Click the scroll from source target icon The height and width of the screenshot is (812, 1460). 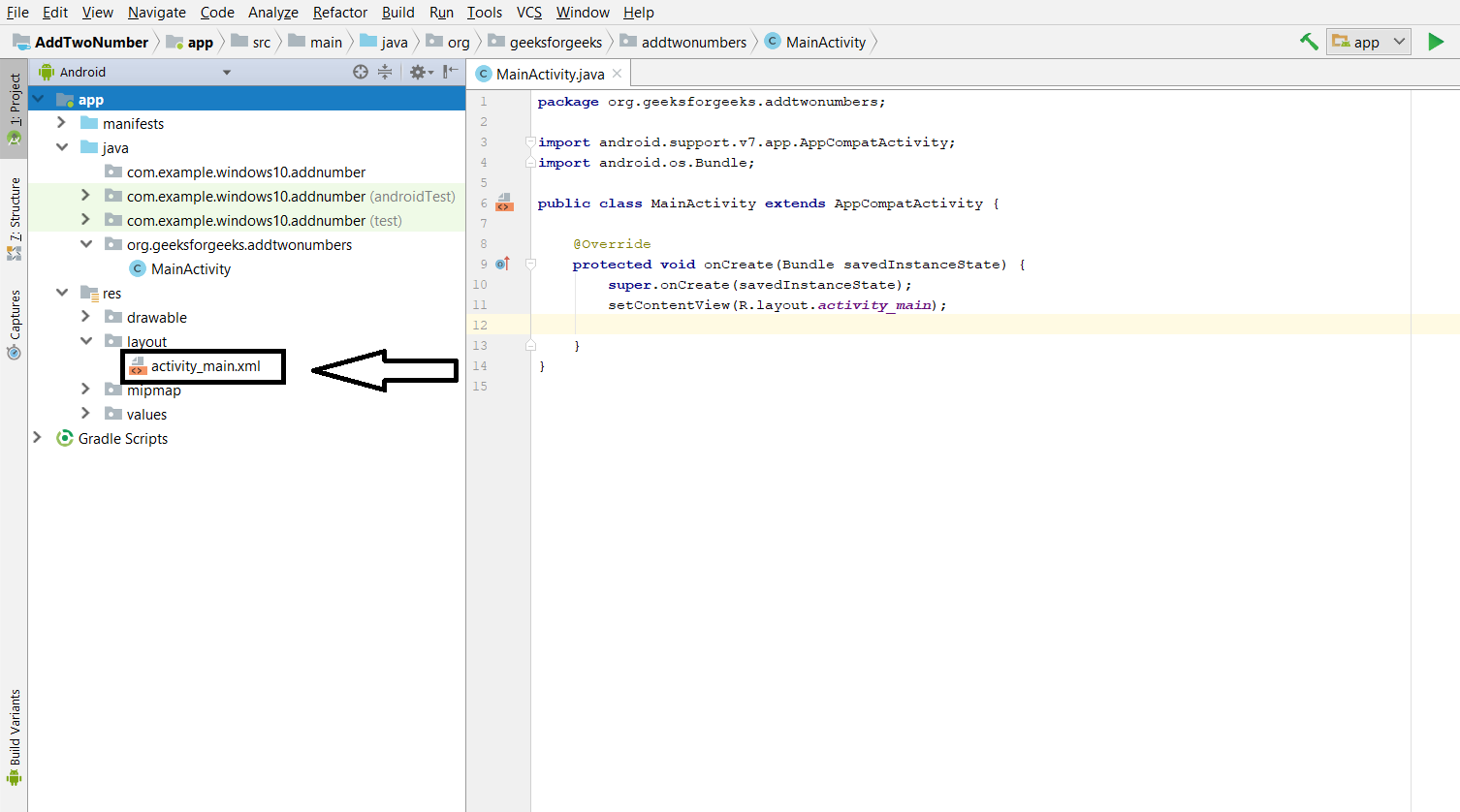point(361,72)
